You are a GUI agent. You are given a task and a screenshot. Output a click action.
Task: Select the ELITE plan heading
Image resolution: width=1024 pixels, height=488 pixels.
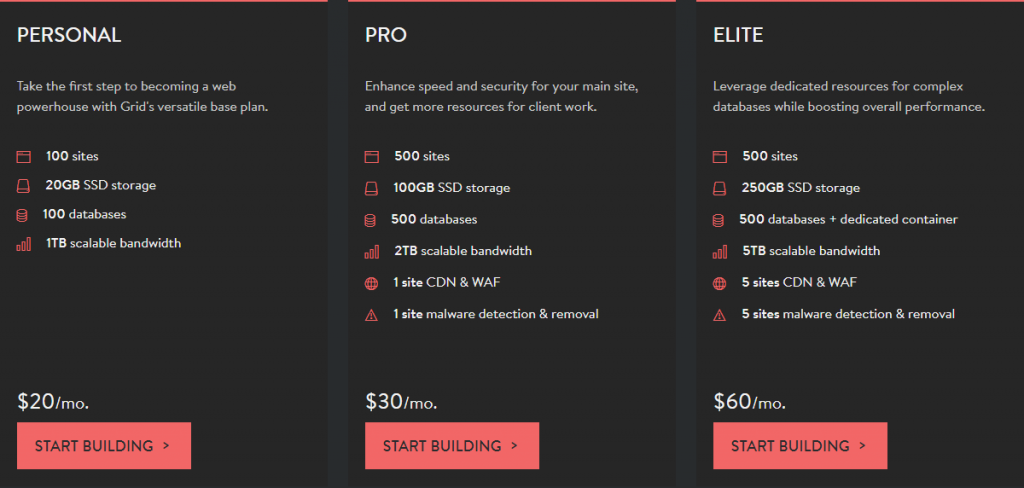pos(738,35)
